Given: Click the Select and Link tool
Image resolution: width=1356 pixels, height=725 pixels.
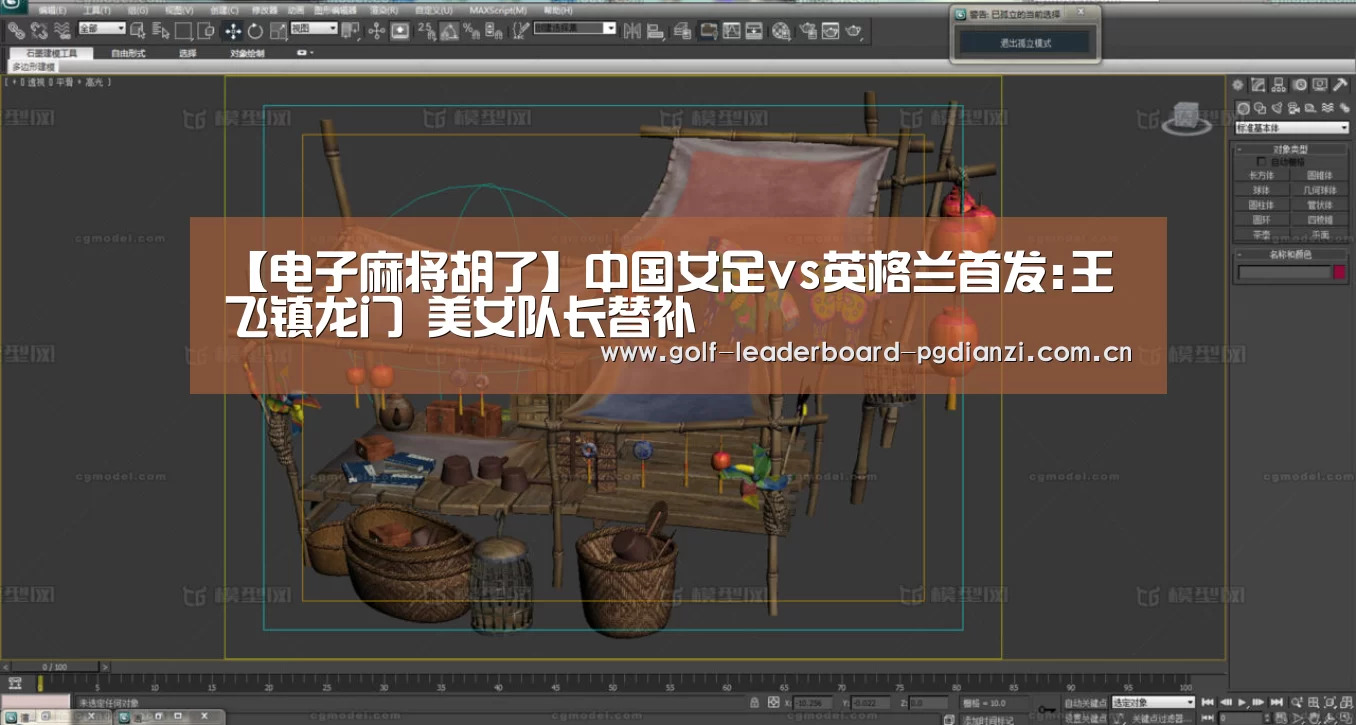Looking at the screenshot, I should tap(14, 31).
